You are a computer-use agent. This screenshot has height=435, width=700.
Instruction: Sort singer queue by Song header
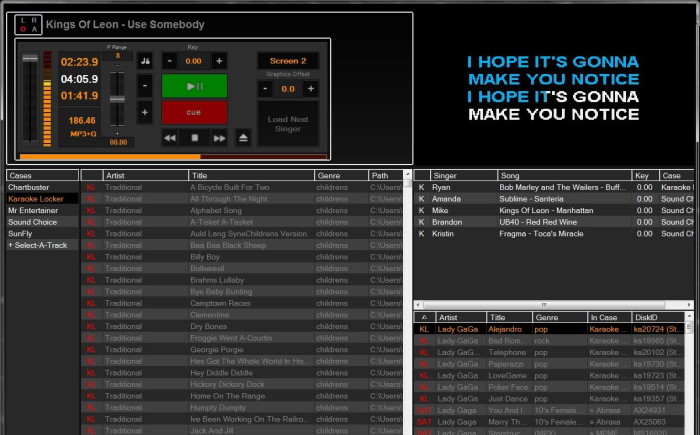(x=565, y=176)
